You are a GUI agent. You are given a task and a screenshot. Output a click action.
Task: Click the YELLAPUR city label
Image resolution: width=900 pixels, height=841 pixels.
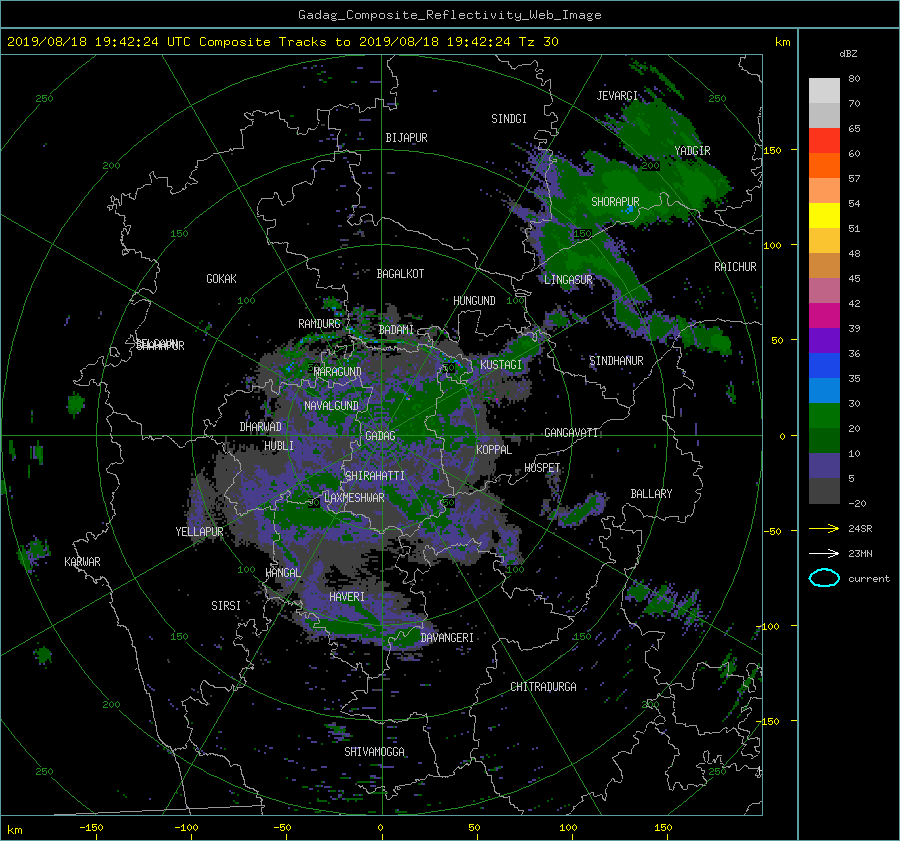click(199, 532)
